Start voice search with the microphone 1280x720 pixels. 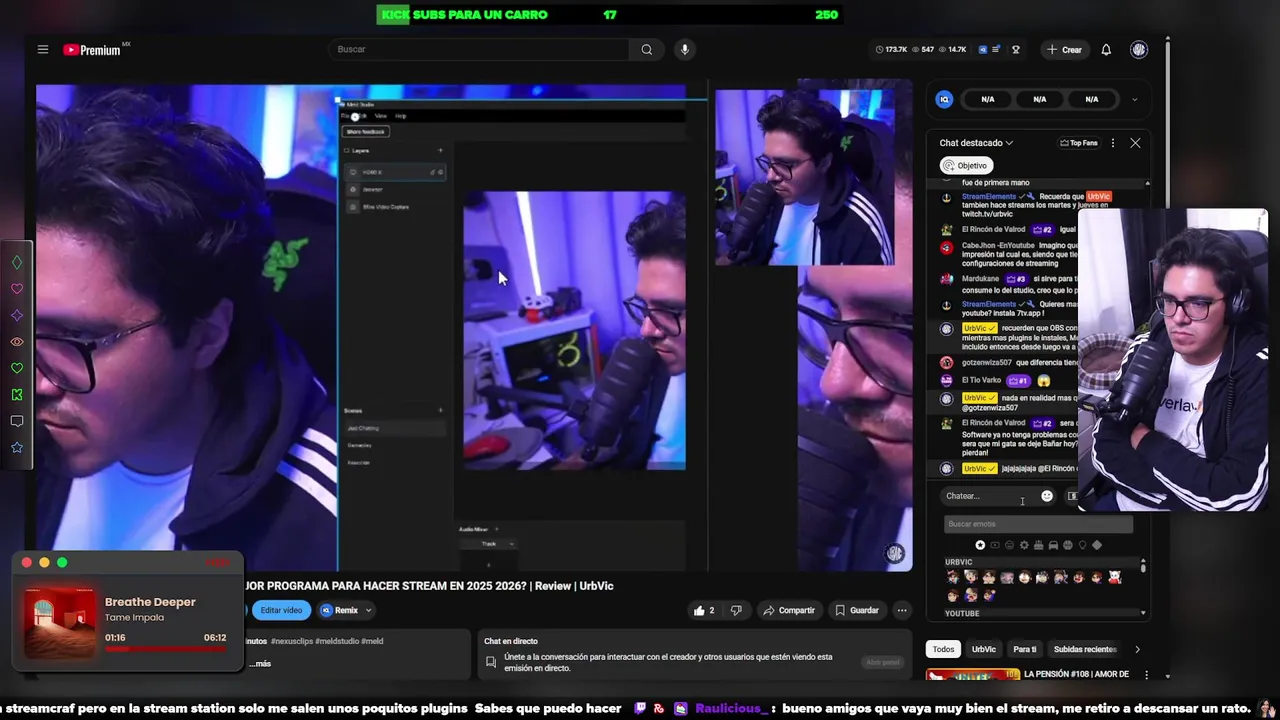[x=685, y=49]
